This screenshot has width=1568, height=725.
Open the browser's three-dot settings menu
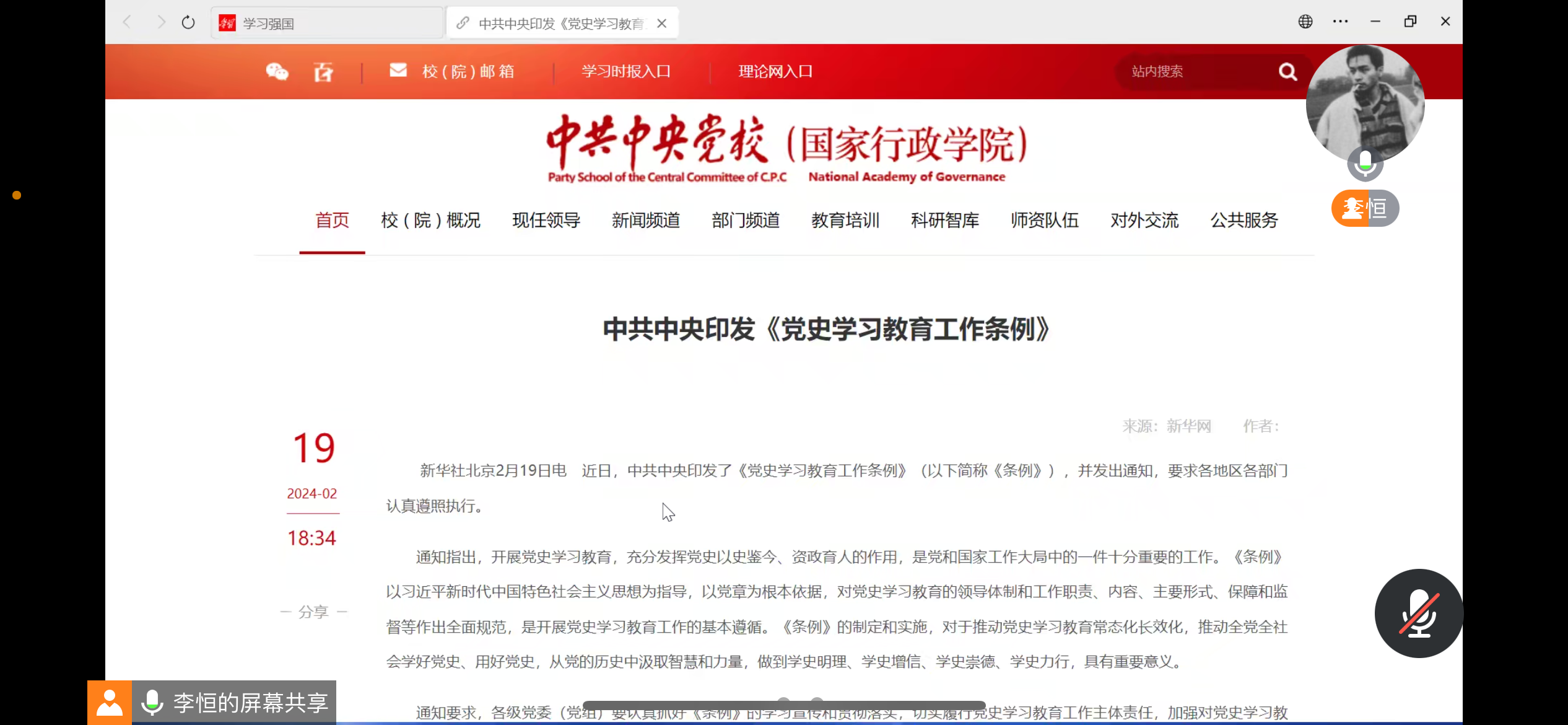[x=1340, y=22]
